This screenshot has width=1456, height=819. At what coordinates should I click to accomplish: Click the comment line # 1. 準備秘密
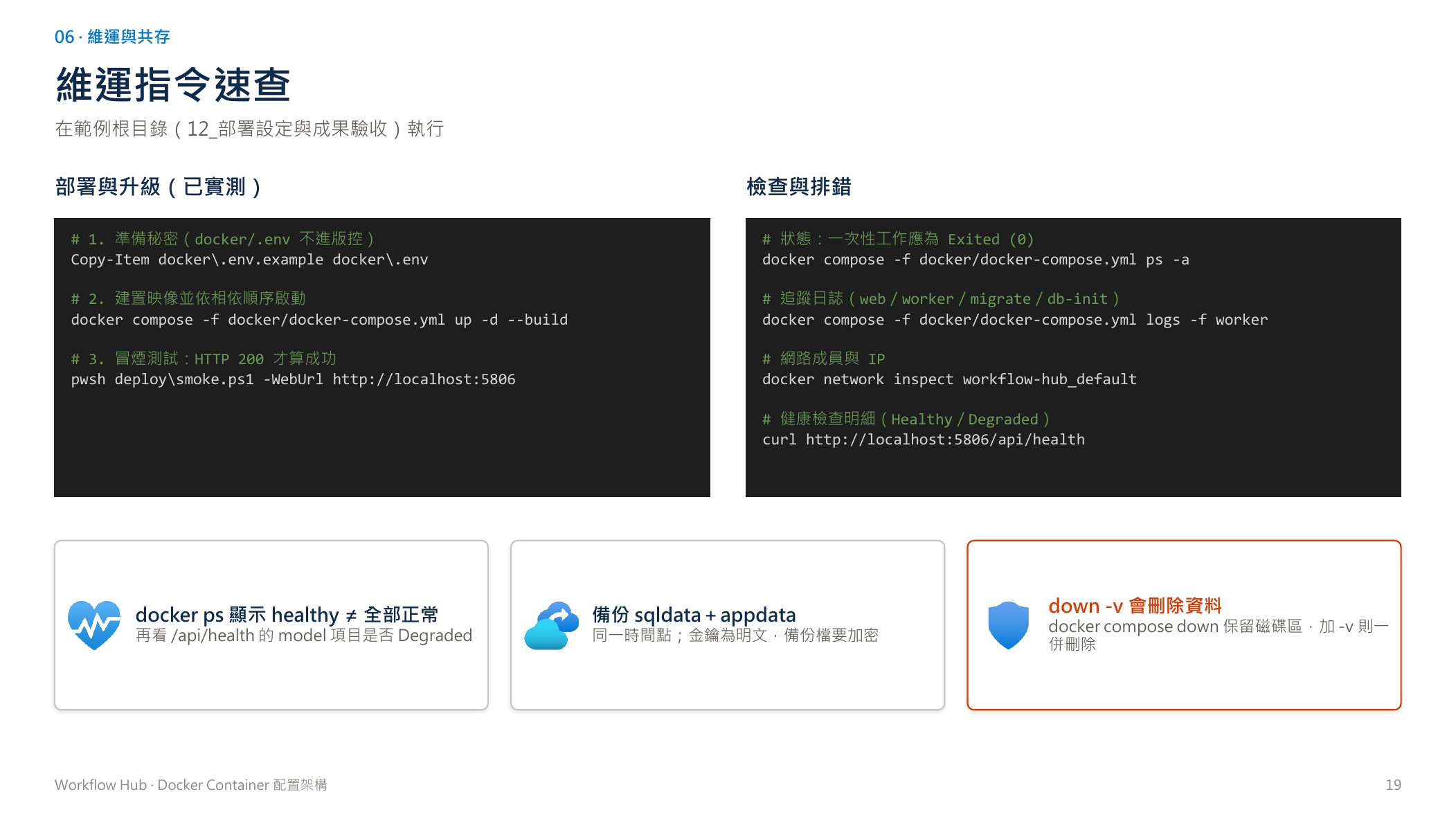pyautogui.click(x=223, y=239)
